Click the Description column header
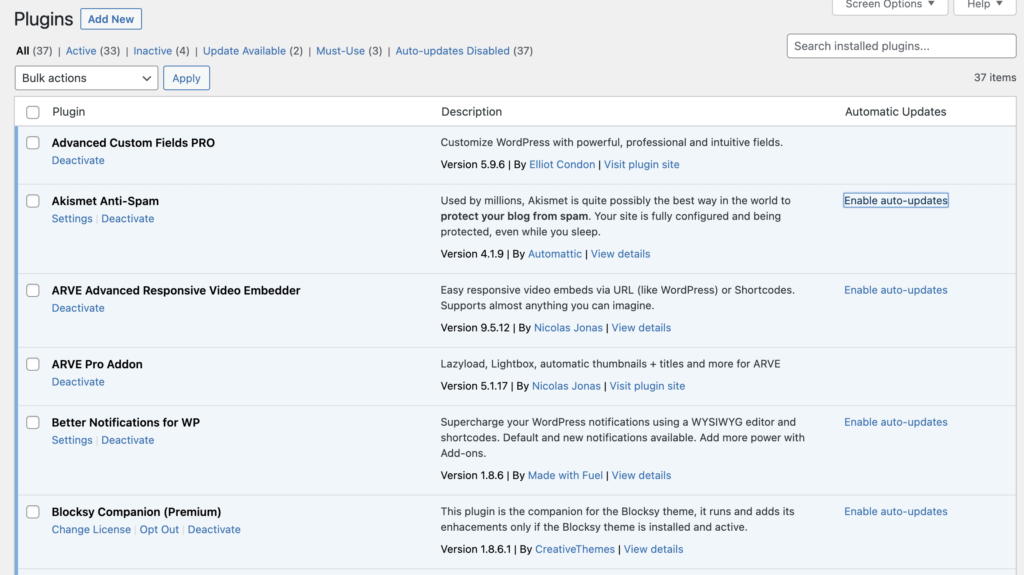The width and height of the screenshot is (1024, 575). coord(472,112)
